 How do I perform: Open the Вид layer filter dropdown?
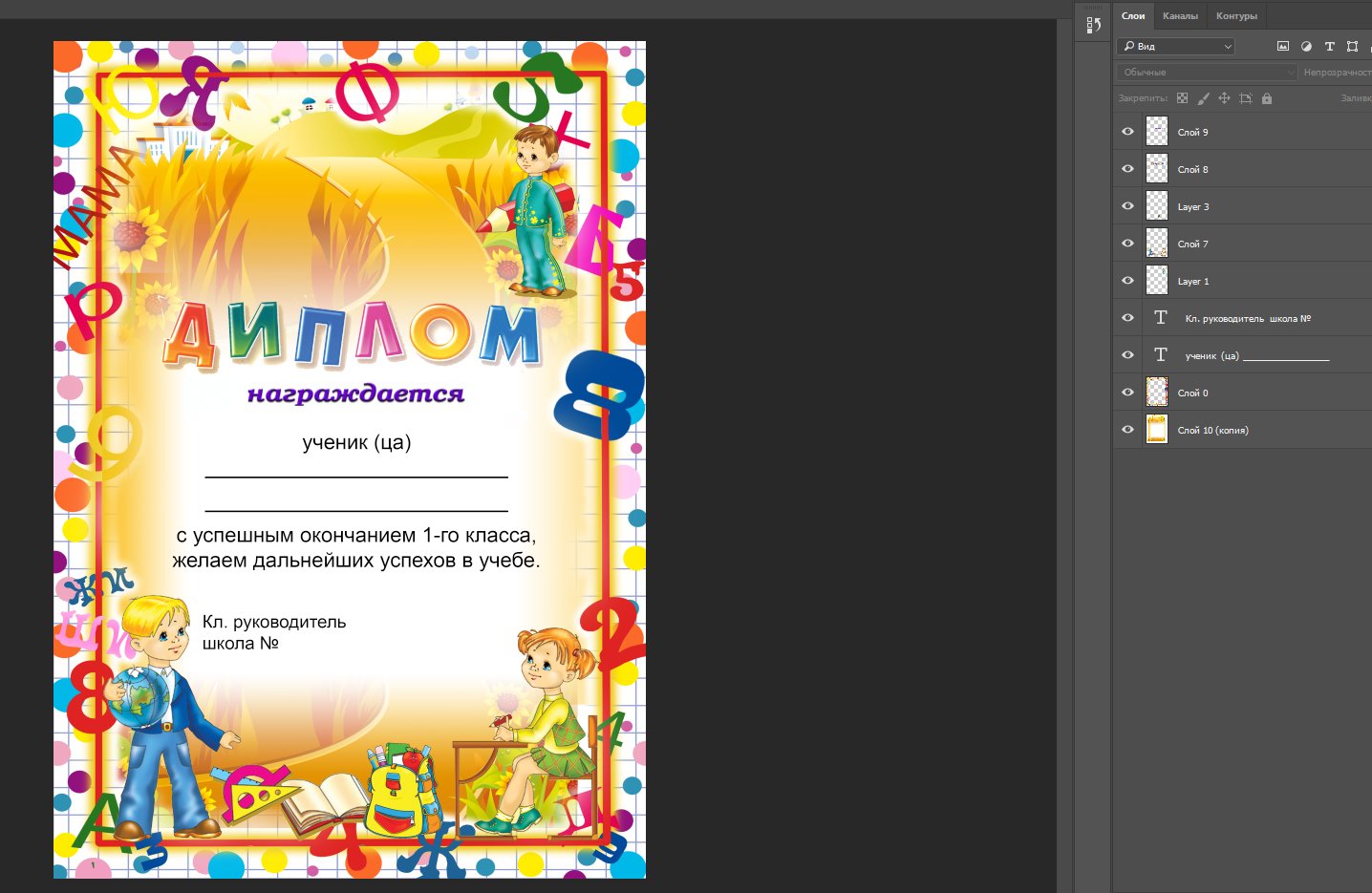point(1176,46)
